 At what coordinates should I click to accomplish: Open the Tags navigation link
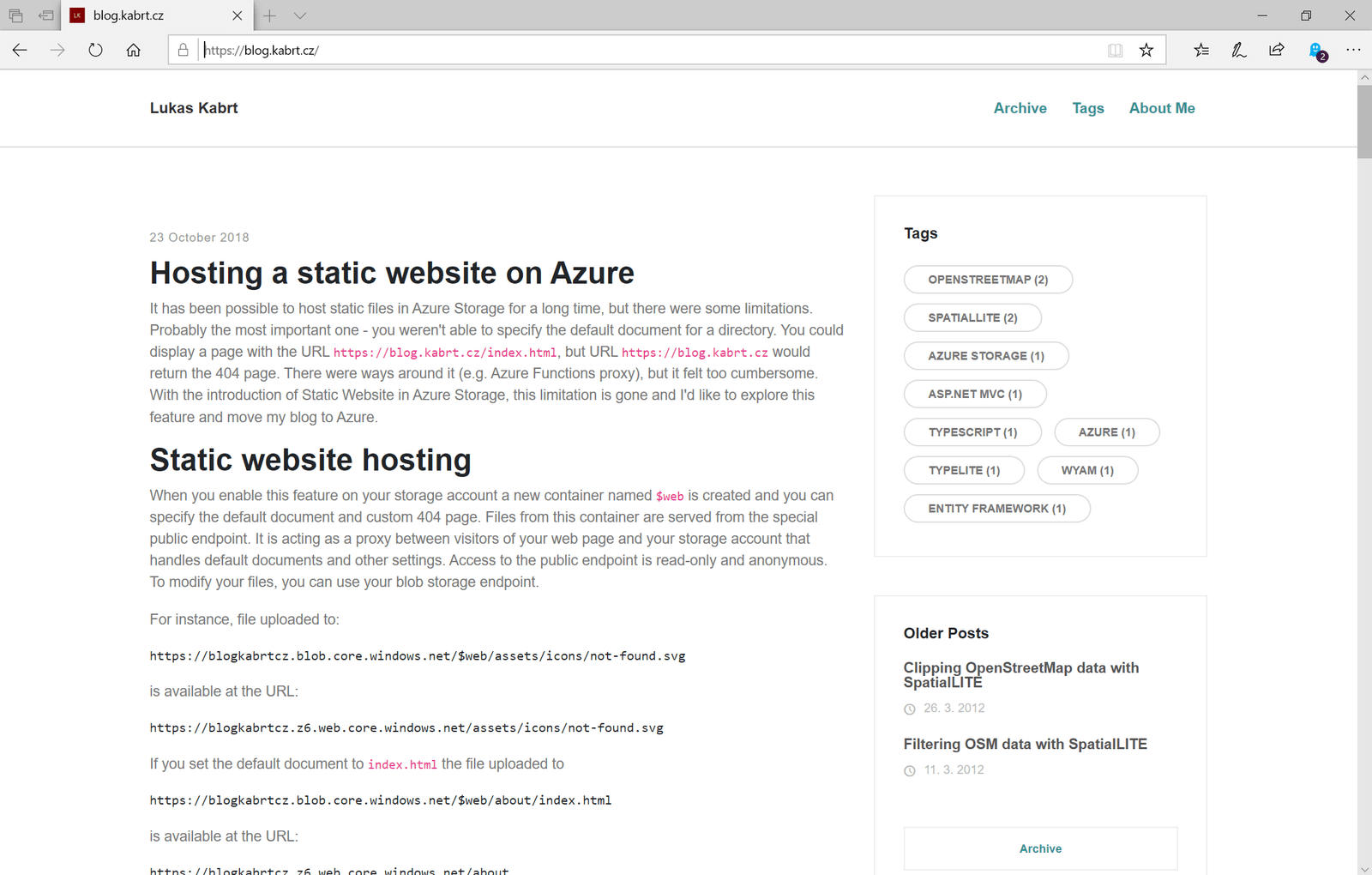coord(1087,108)
